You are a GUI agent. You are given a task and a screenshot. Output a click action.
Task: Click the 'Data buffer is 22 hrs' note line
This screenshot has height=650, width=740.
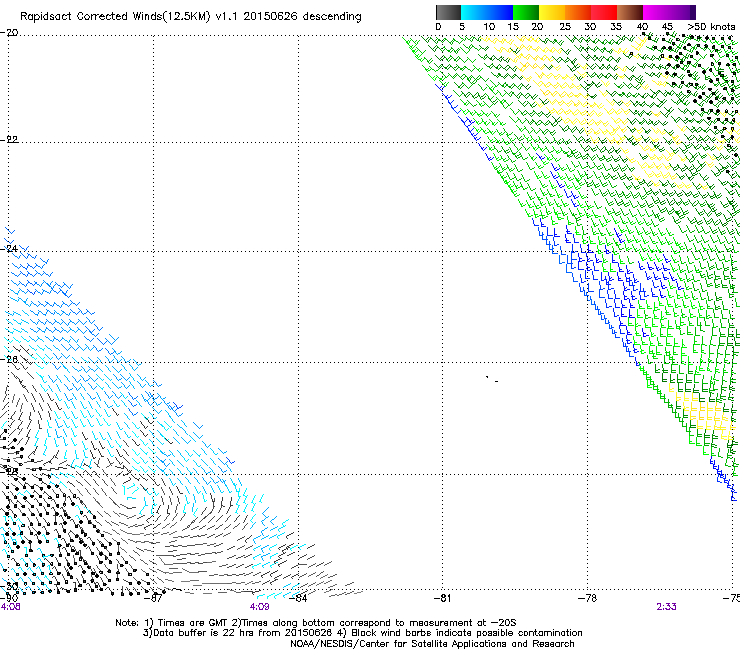click(362, 633)
